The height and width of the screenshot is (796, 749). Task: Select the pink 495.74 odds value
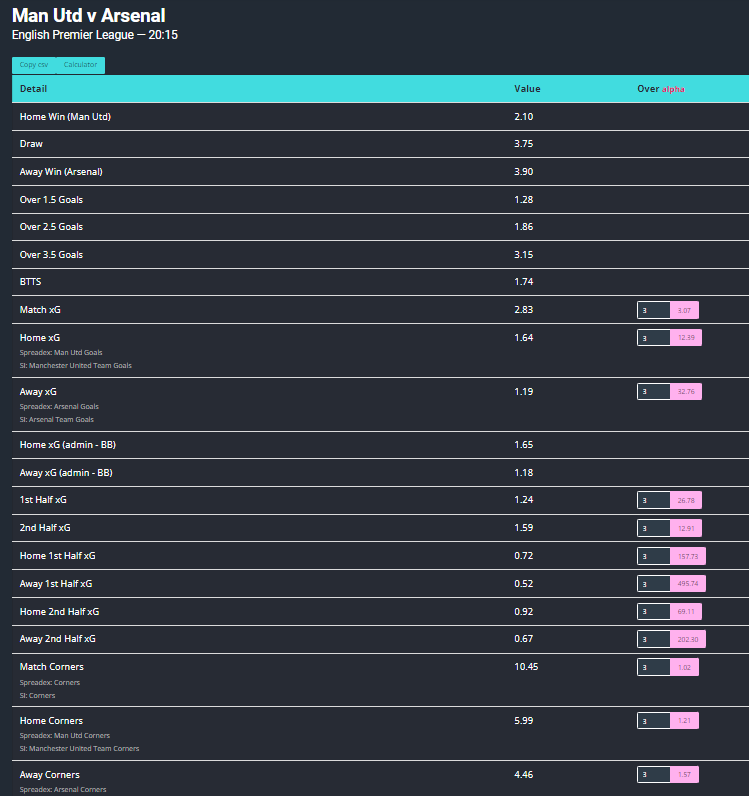(688, 584)
